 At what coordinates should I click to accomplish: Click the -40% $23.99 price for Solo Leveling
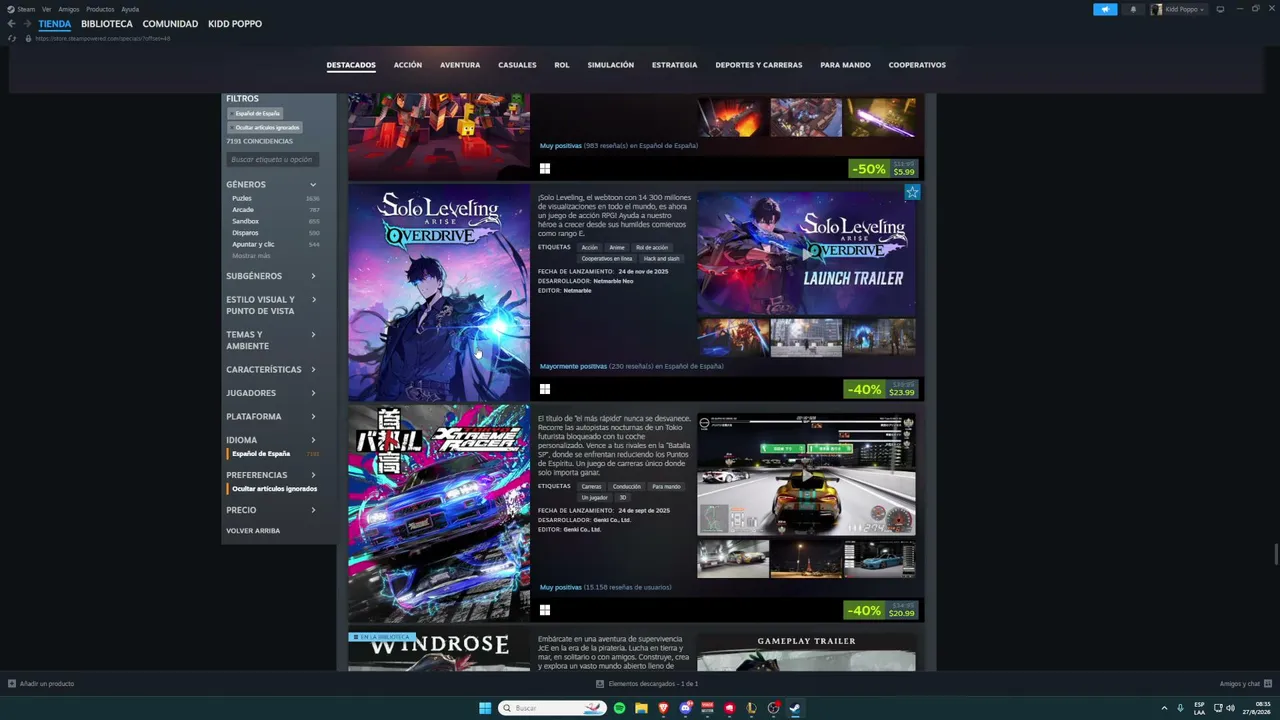881,389
